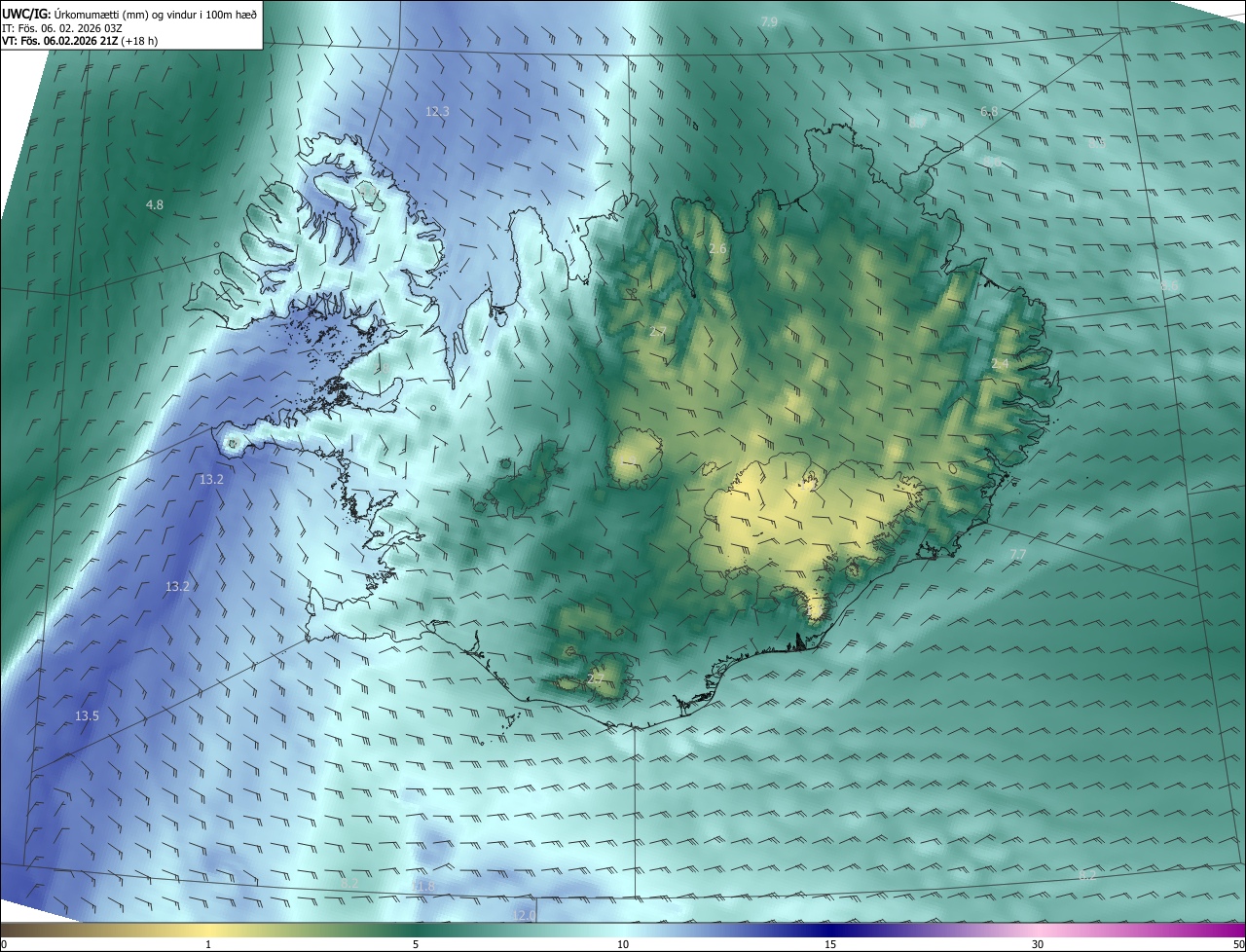The height and width of the screenshot is (952, 1246).
Task: Click the 2.4 value over eastern Iceland
Action: pyautogui.click(x=1000, y=363)
